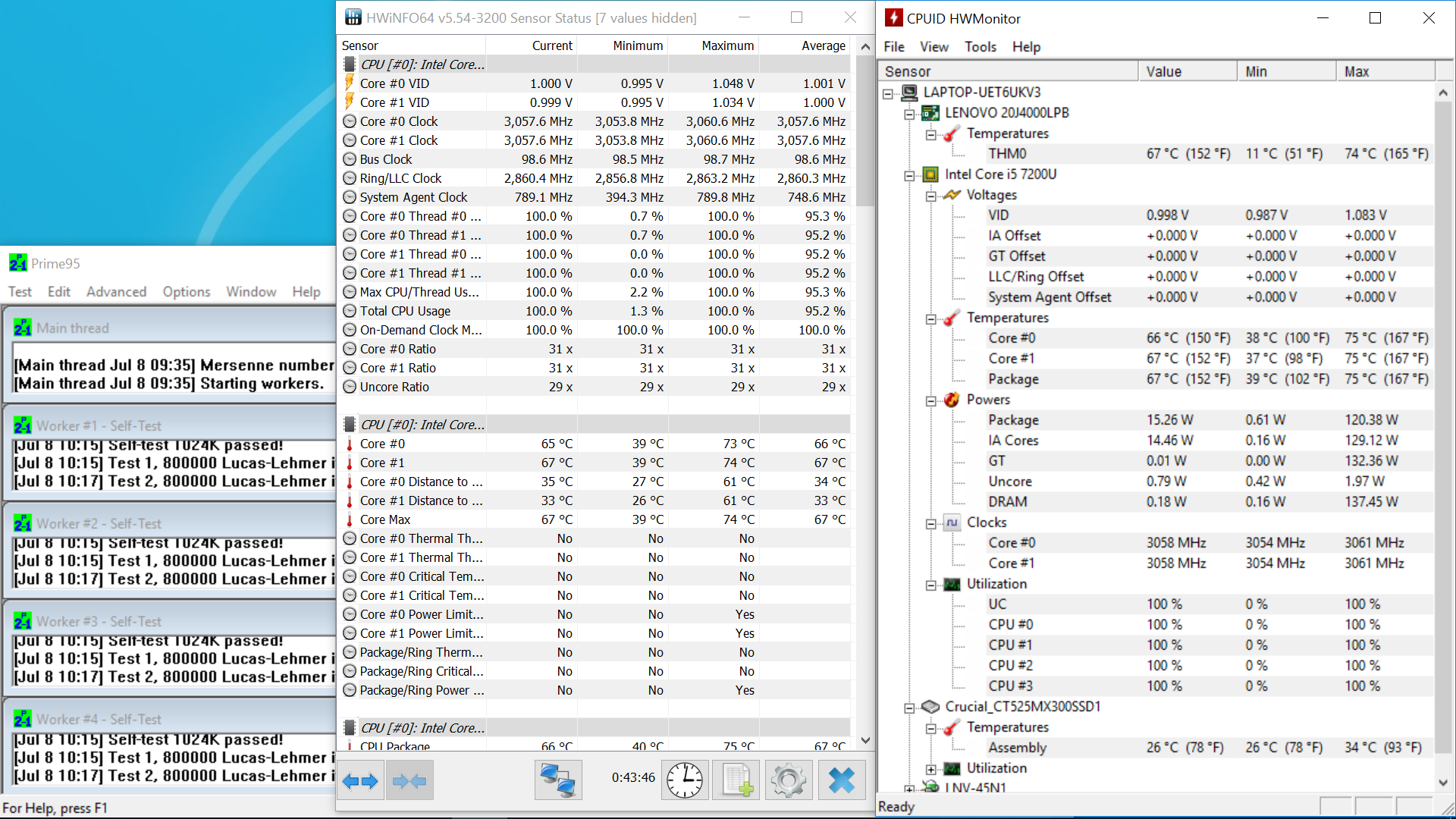Collapse the Clocks section in HWMonitor

click(x=930, y=523)
